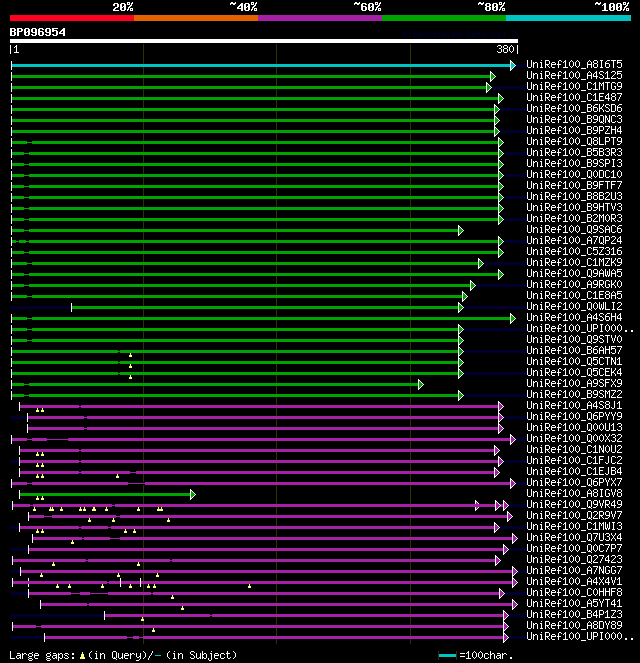Click the UniRef100_Q00U13 label
The width and height of the screenshot is (640, 663).
[x=574, y=427]
